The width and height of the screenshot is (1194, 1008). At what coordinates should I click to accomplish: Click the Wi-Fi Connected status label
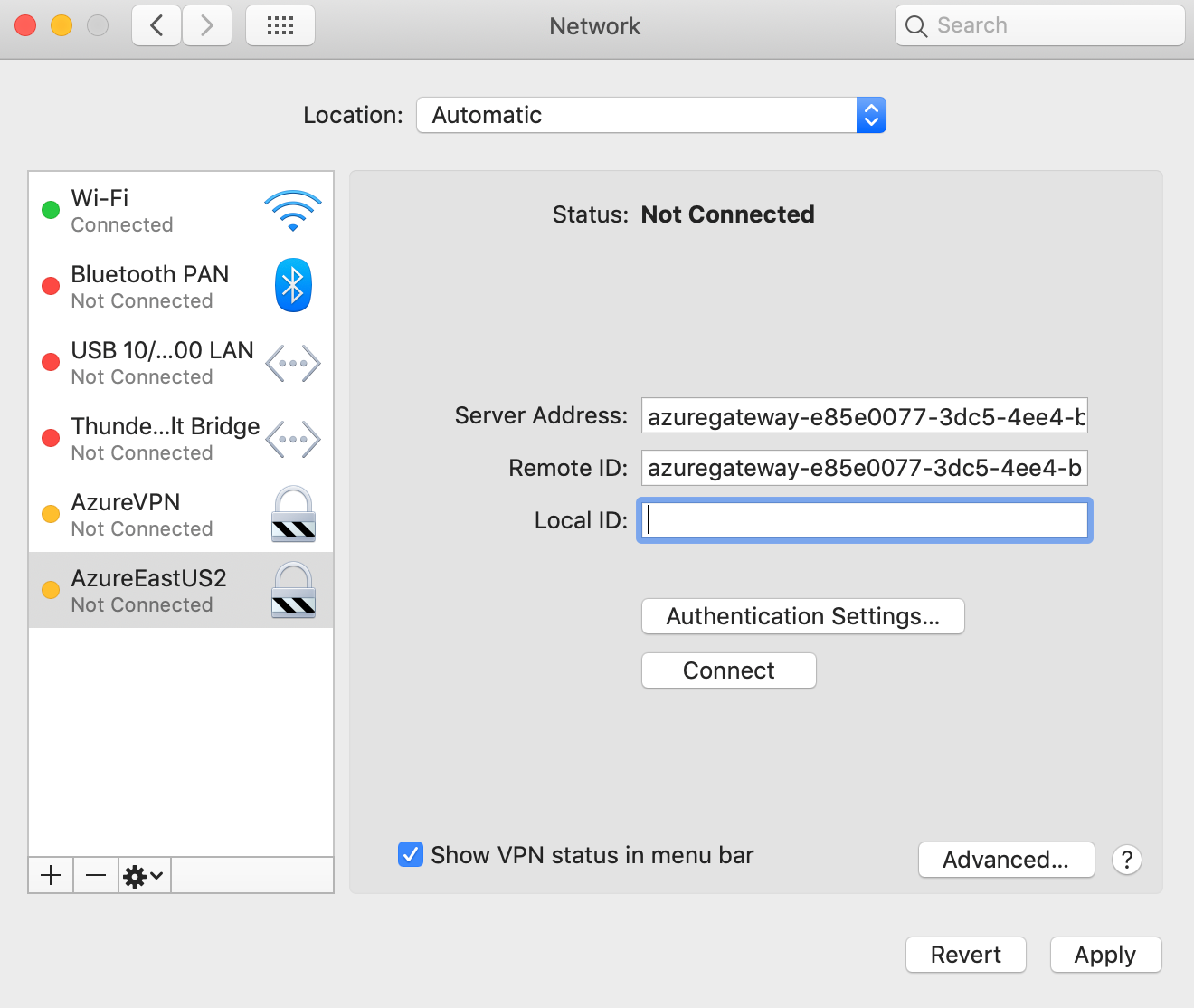122,224
